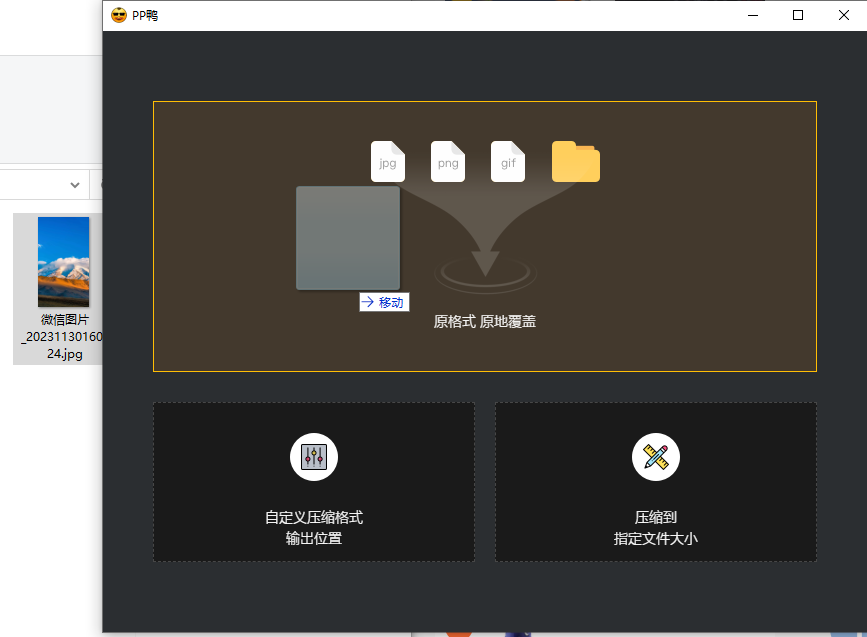Switch to the 压缩到 指定文件大小 panel
Image resolution: width=867 pixels, height=637 pixels.
(655, 482)
